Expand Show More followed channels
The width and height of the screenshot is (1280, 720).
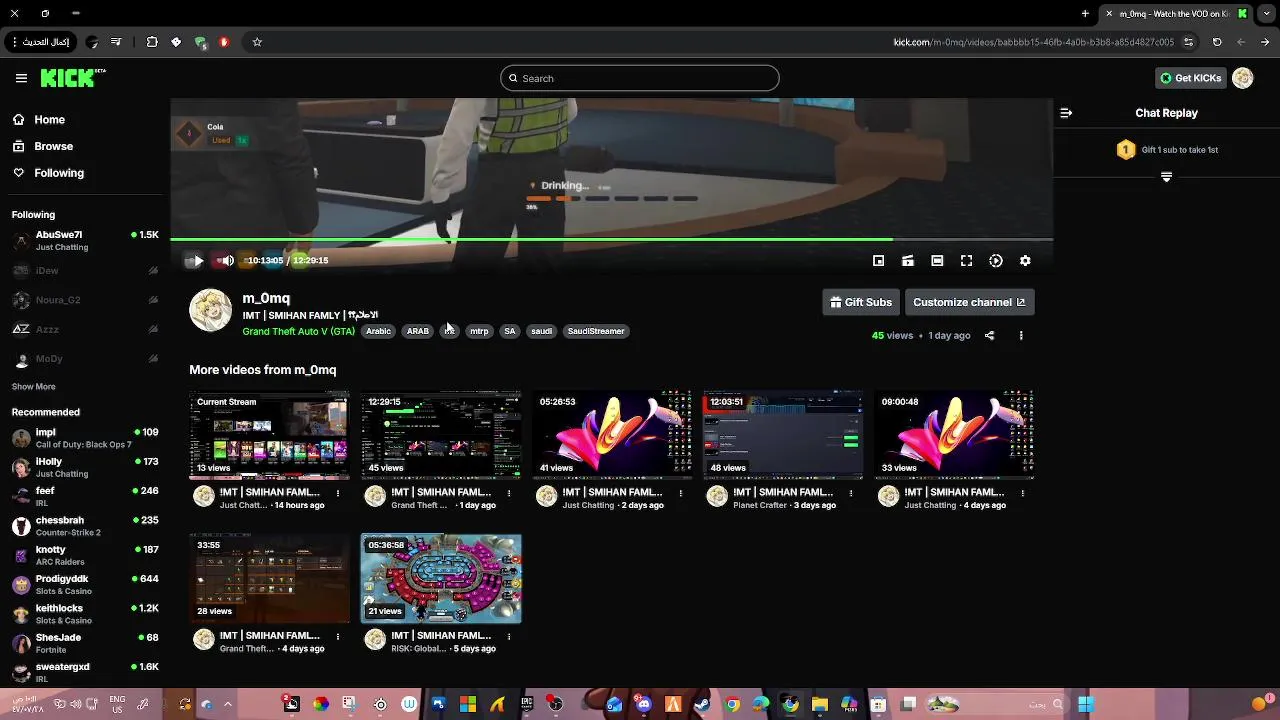(x=34, y=387)
